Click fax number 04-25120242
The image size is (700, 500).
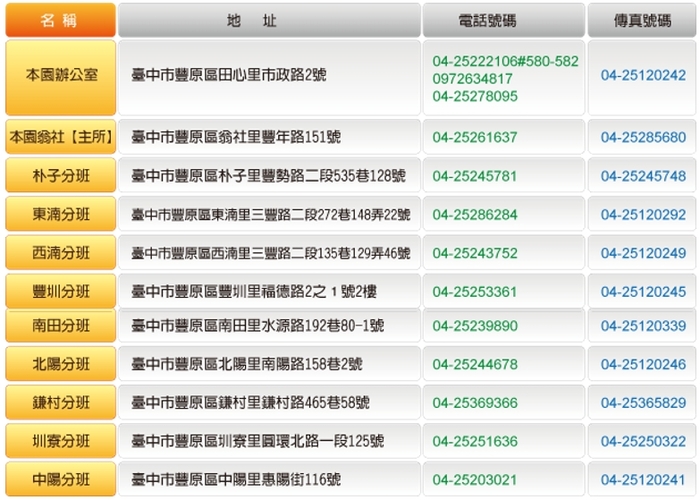pos(643,76)
